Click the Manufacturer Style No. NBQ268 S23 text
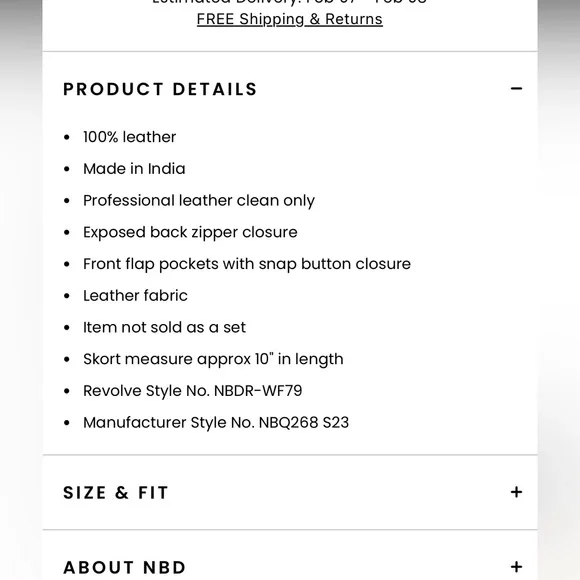The height and width of the screenshot is (580, 580). (x=216, y=423)
